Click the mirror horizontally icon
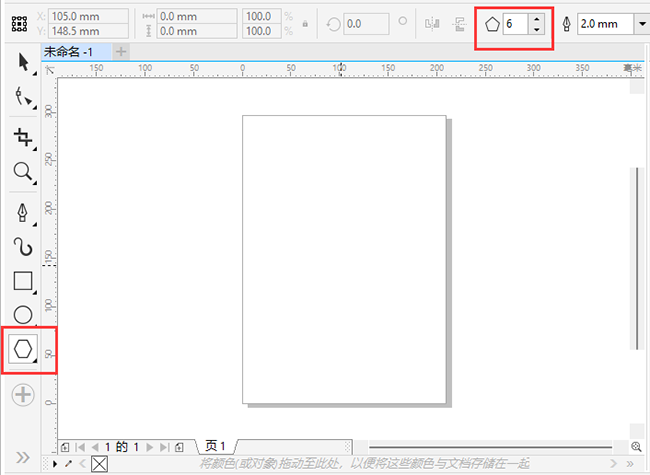 point(432,24)
